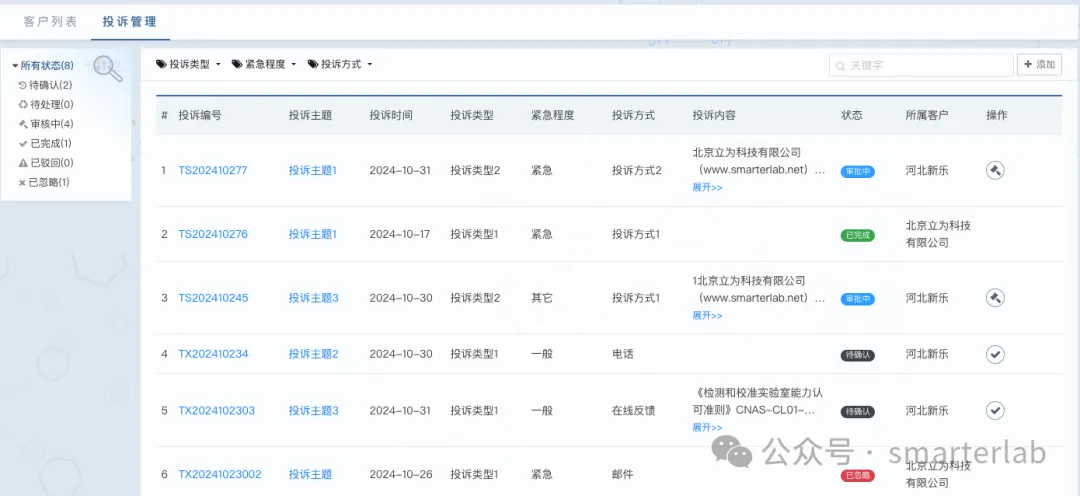The height and width of the screenshot is (496, 1080).
Task: Click 其它 urgency cell in TS202410245 row
Action: (541, 298)
